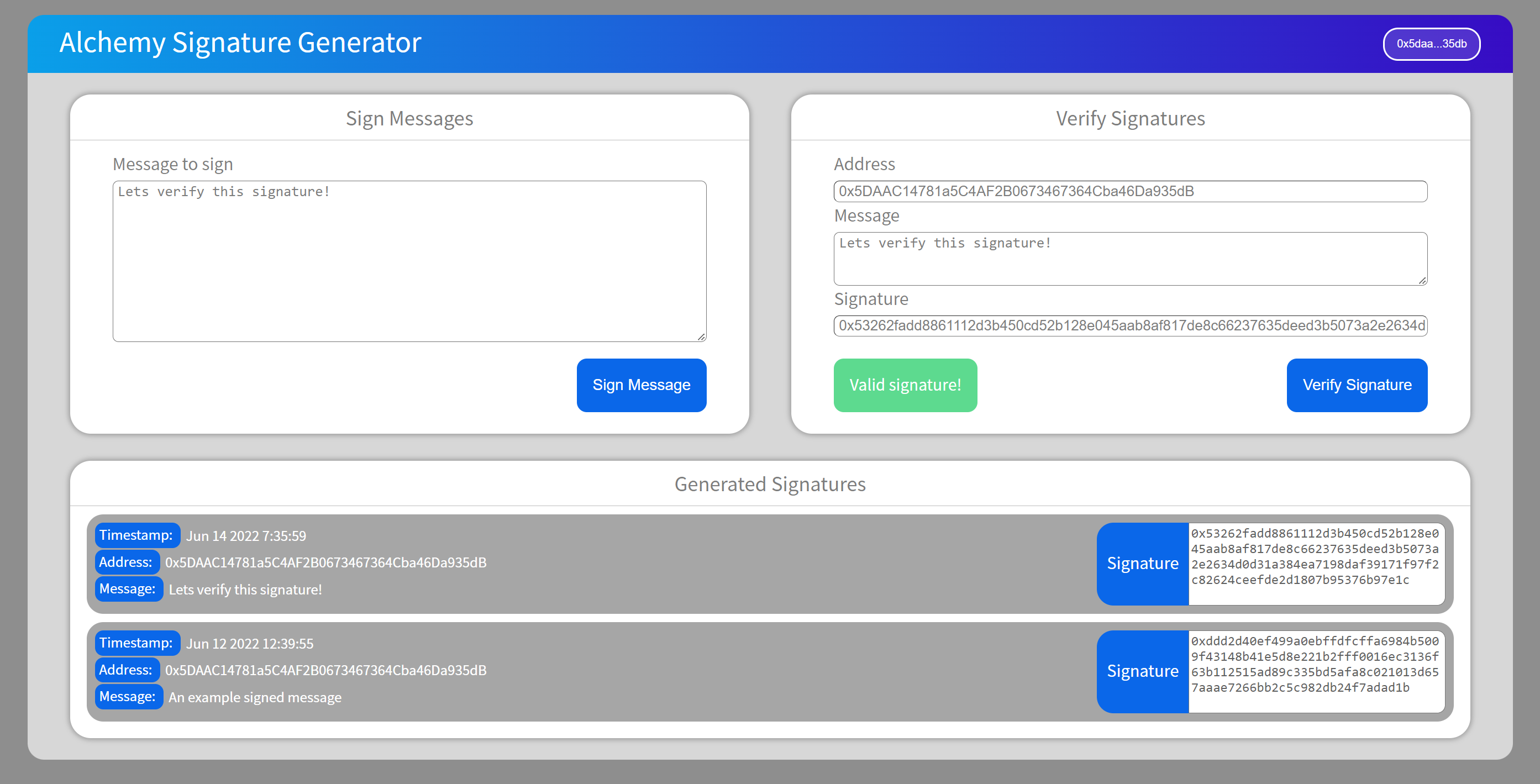Click the Verify Signature button
The height and width of the screenshot is (784, 1540).
tap(1357, 385)
